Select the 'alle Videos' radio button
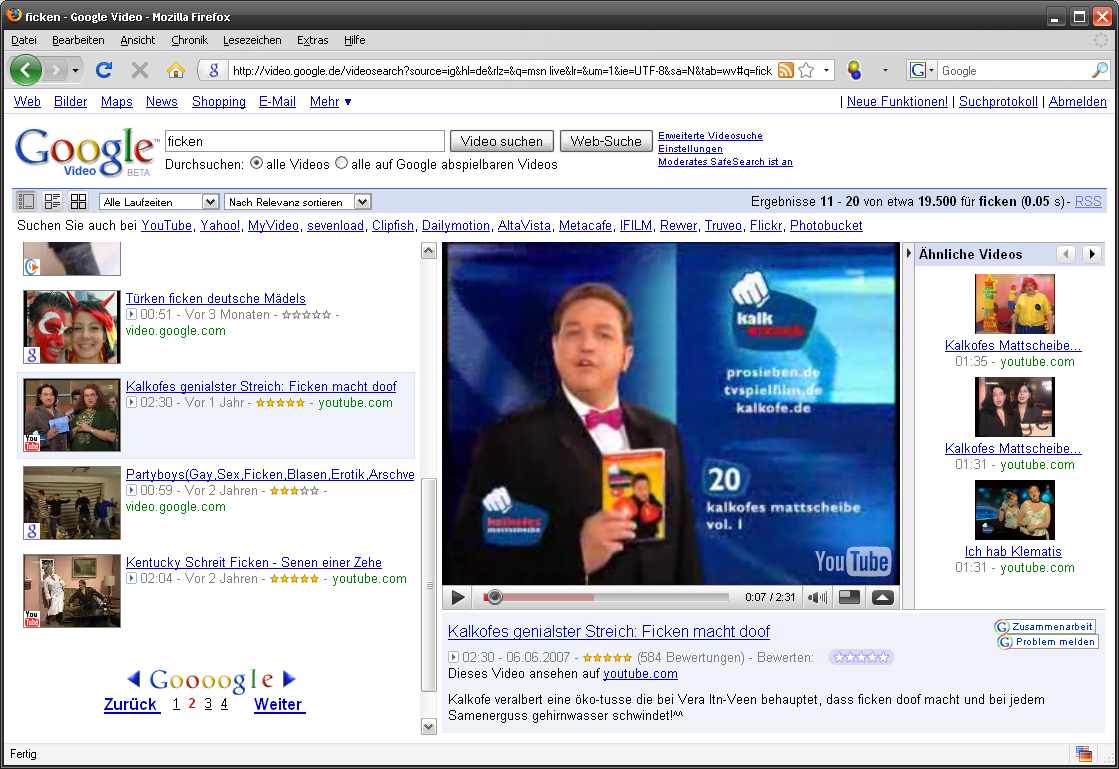Screen dimensions: 1119x769 (256, 163)
